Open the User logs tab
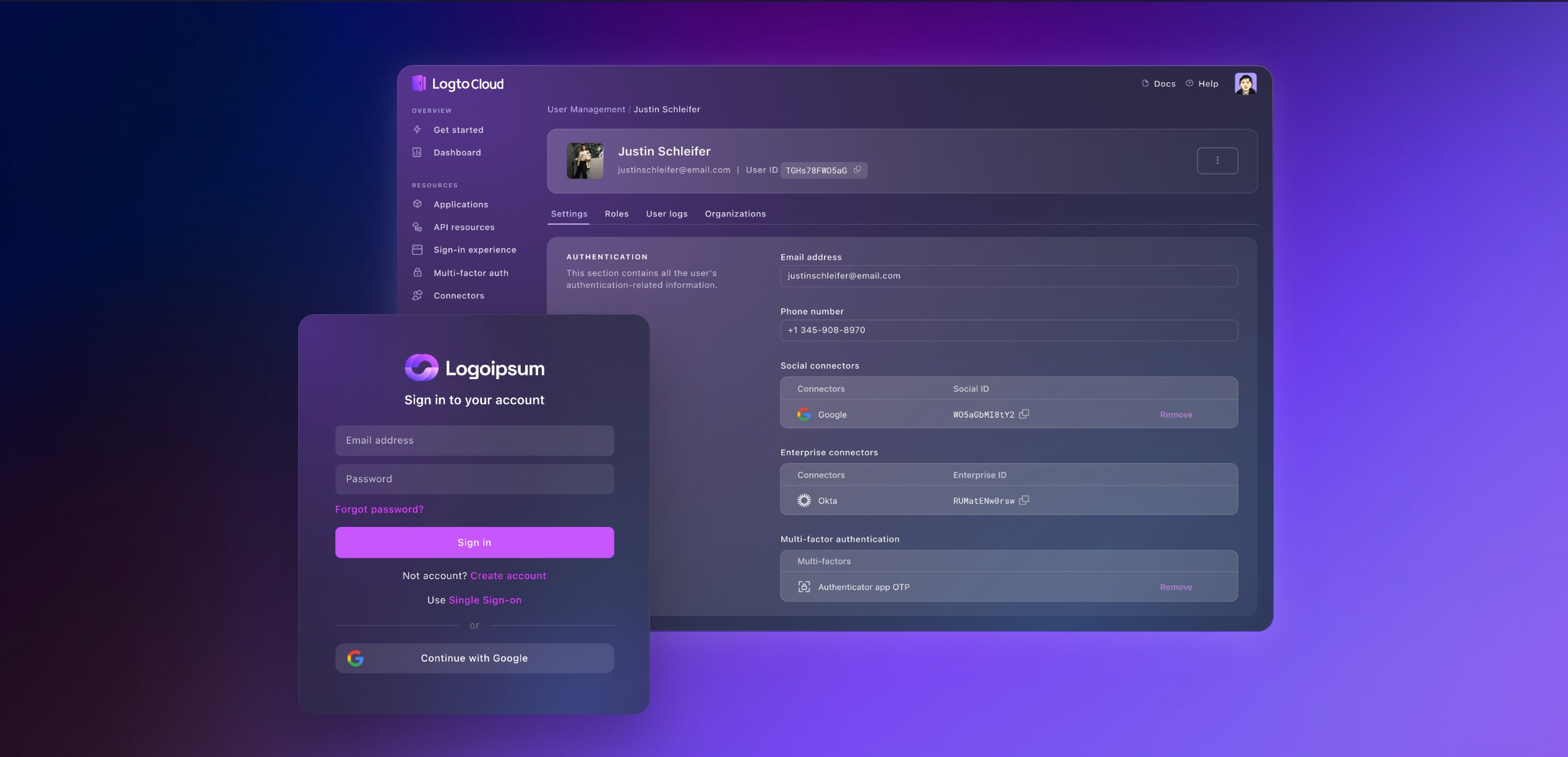Viewport: 1568px width, 757px height. 666,213
